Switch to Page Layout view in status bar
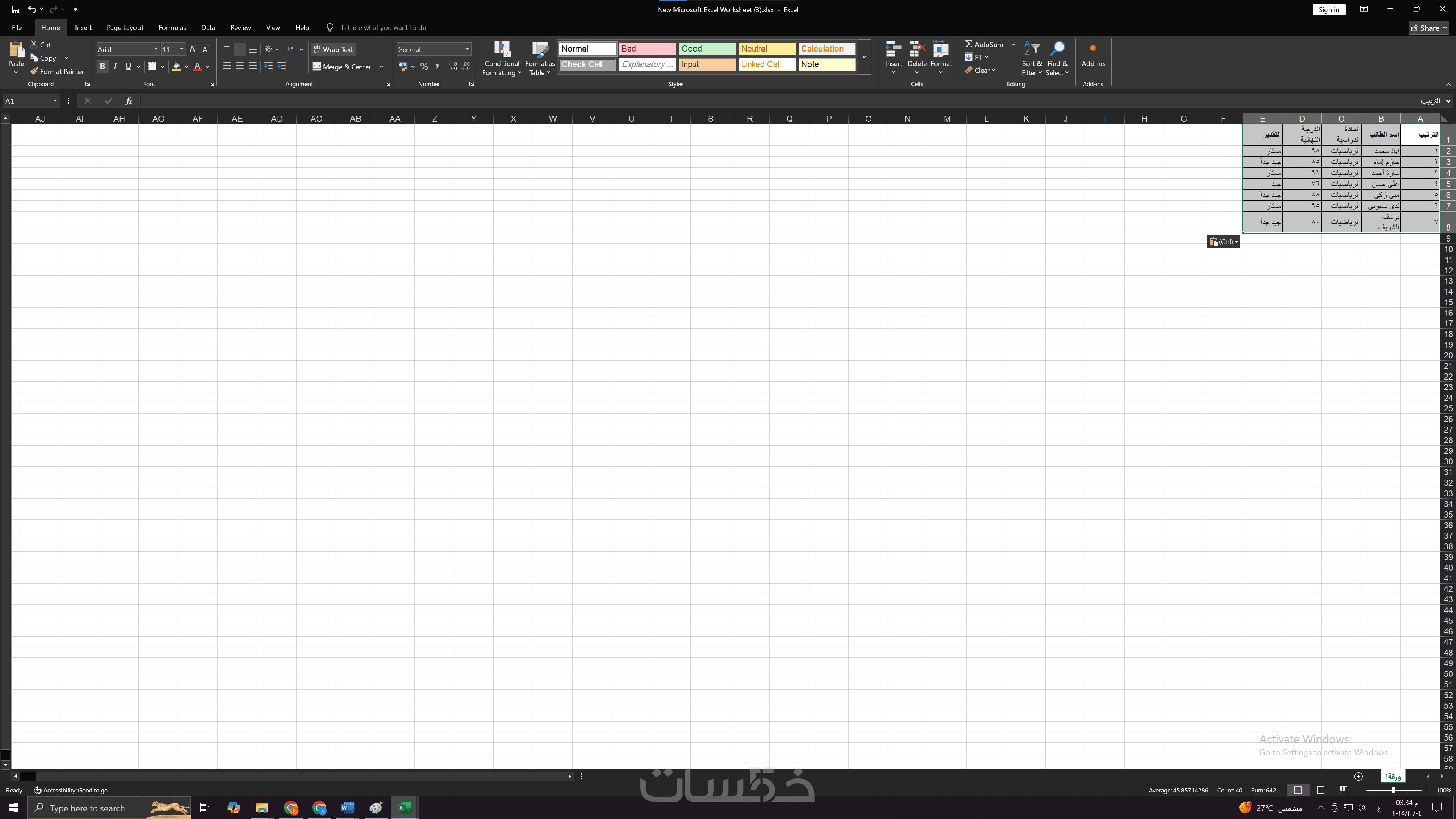 click(1320, 790)
